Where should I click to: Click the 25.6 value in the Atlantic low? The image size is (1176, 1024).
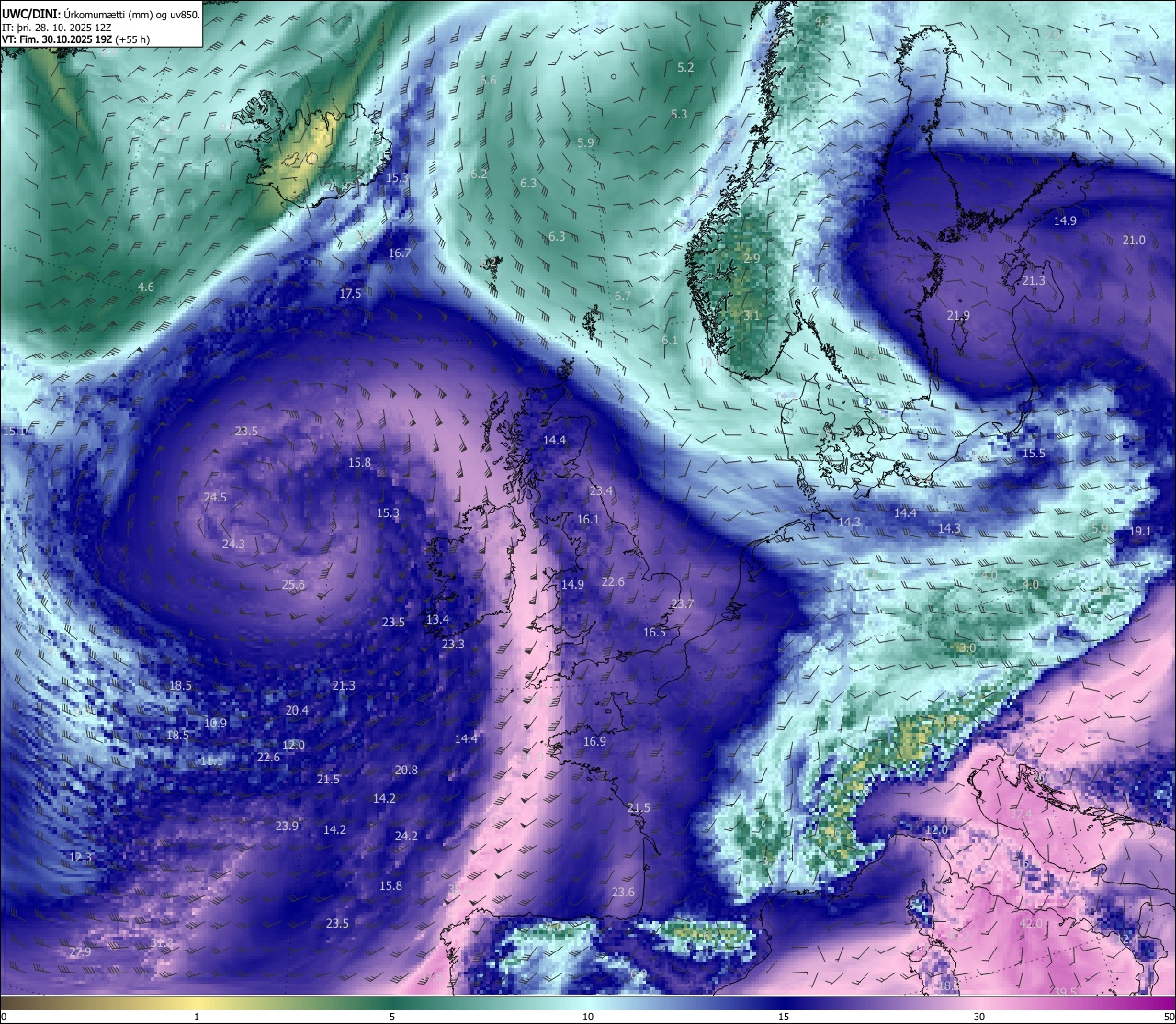[293, 584]
